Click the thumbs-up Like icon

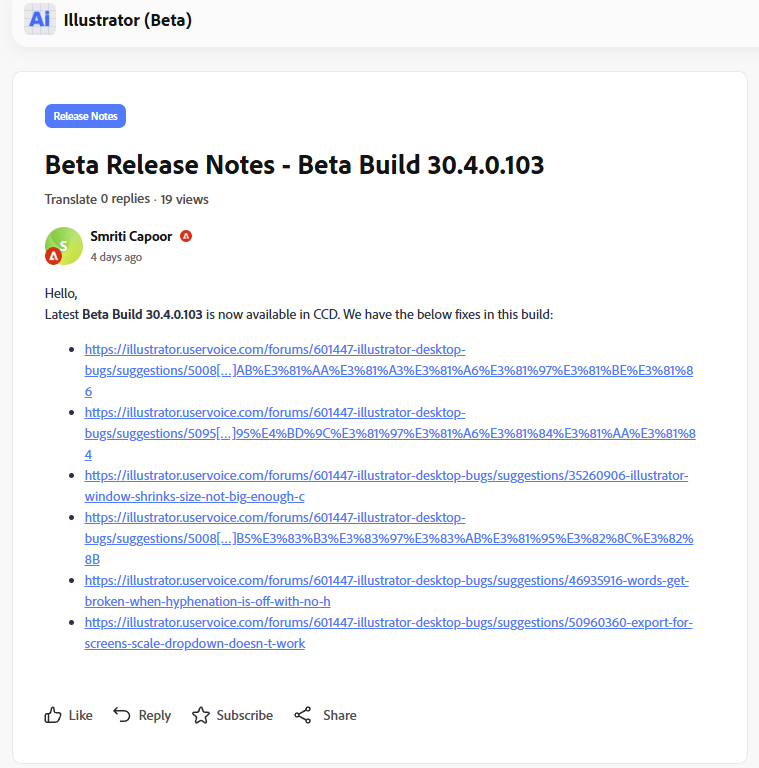coord(53,715)
